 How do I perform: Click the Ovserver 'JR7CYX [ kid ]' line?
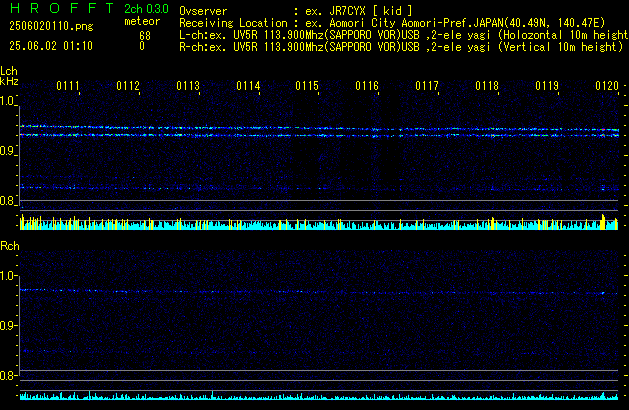coord(296,11)
